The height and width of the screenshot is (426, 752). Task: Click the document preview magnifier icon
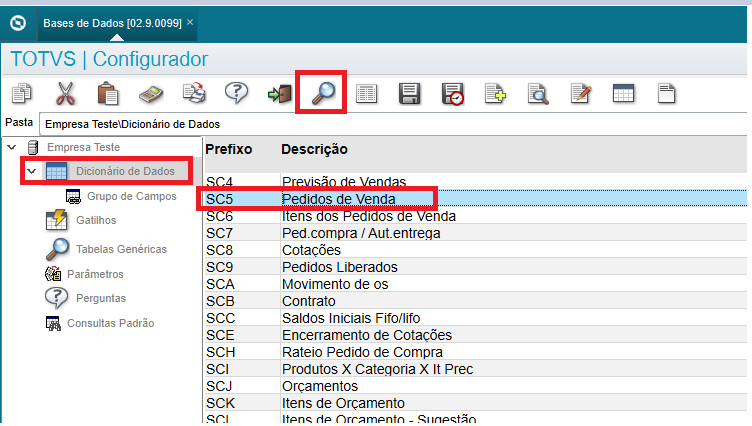[x=538, y=94]
